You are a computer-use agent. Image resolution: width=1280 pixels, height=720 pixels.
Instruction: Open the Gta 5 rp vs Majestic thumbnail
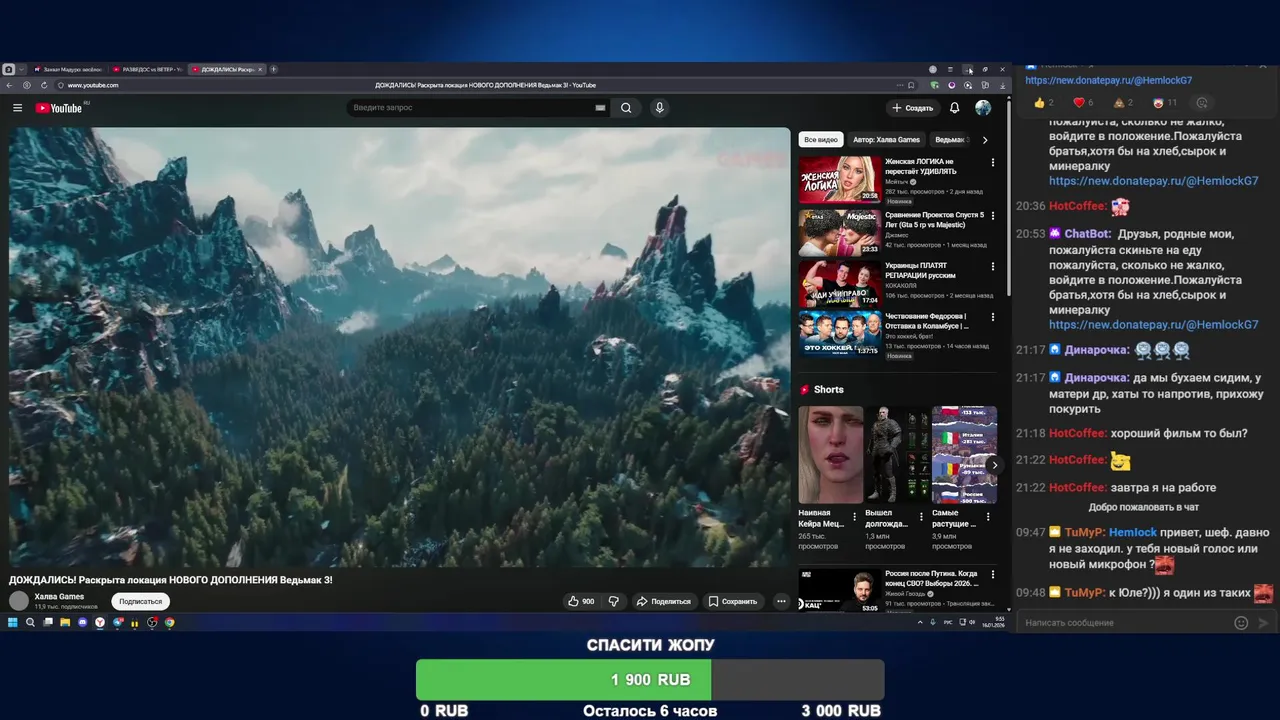pos(840,232)
